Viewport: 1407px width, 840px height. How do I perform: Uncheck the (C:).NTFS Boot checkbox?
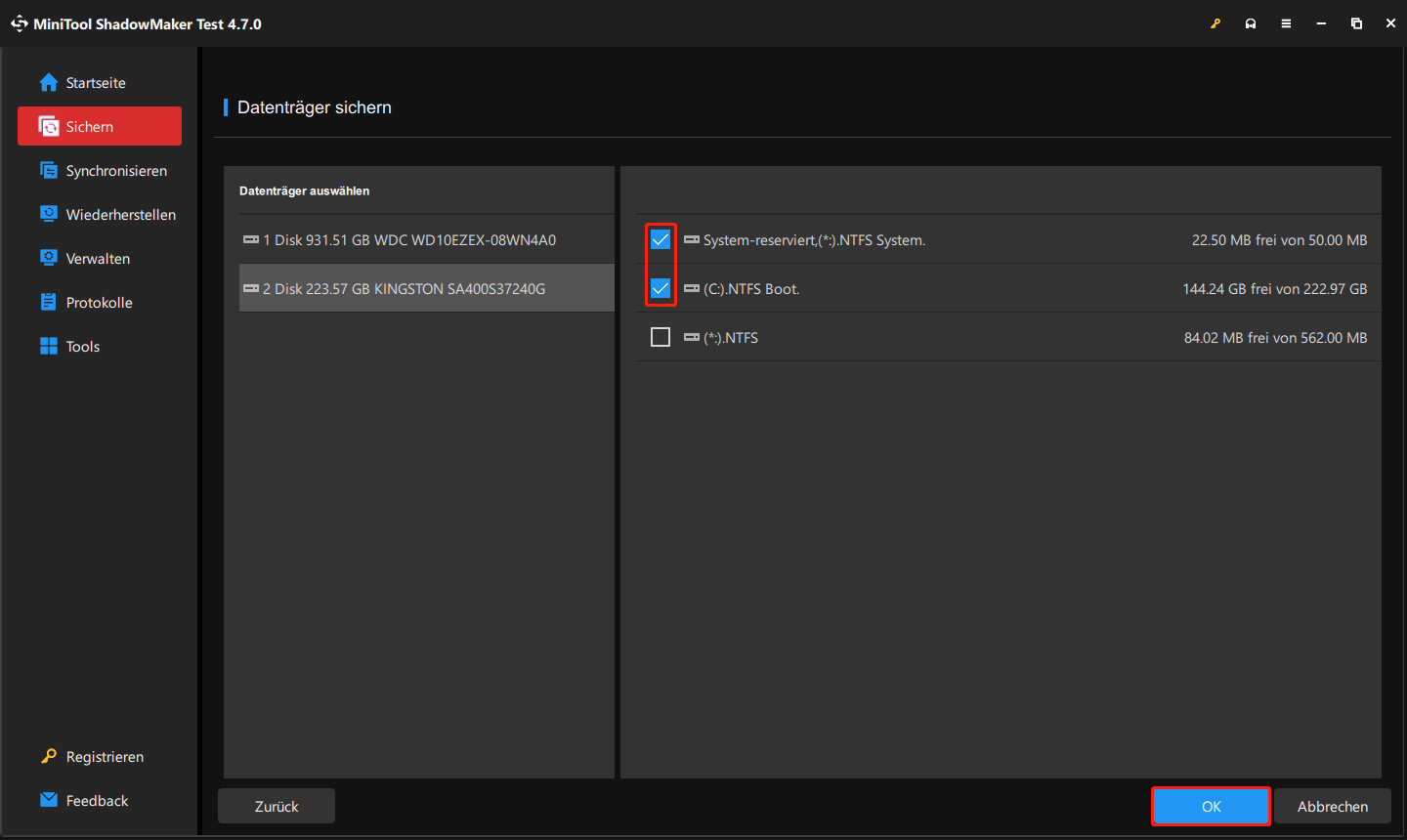coord(661,288)
